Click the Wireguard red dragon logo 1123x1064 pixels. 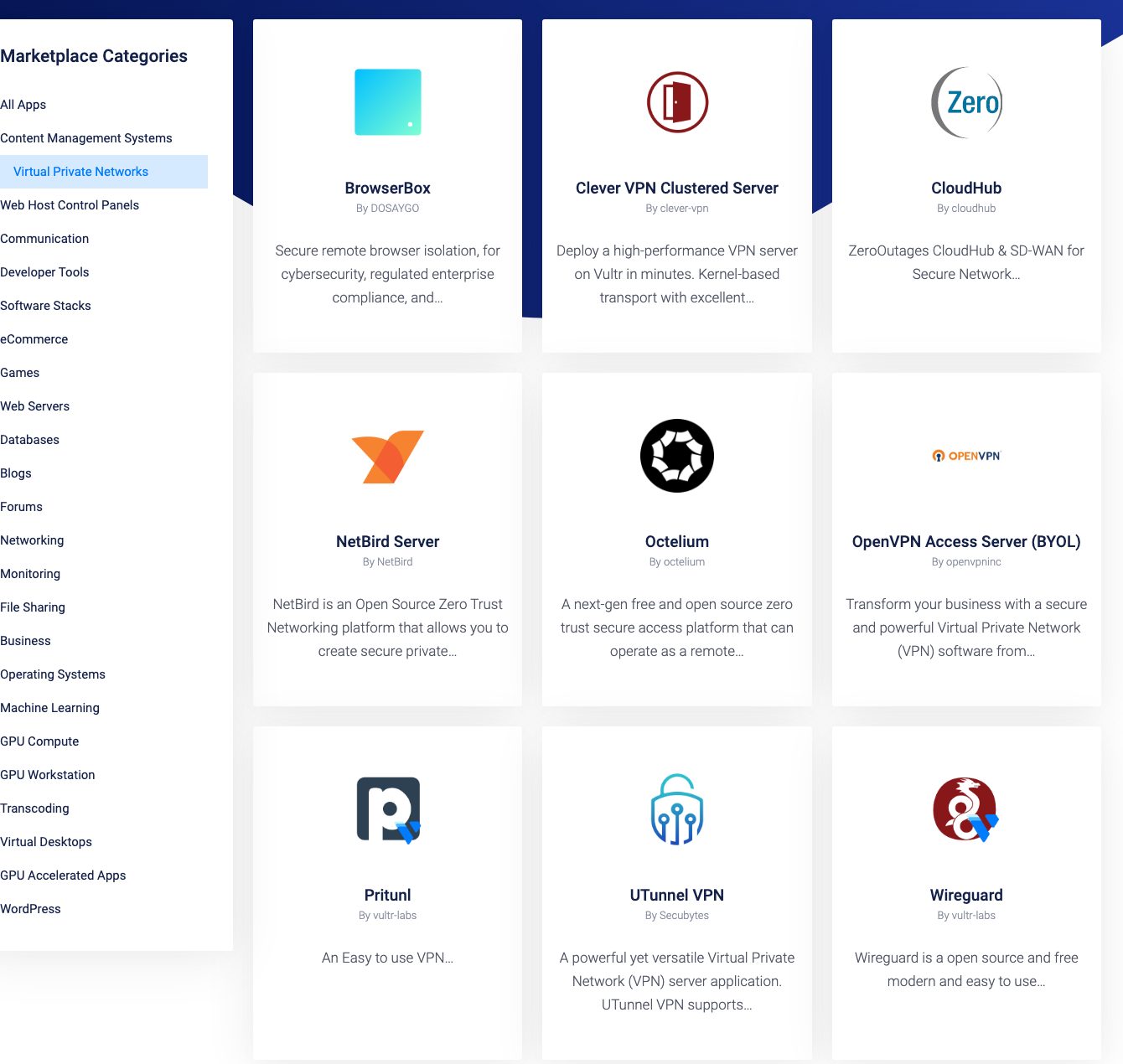click(x=966, y=809)
